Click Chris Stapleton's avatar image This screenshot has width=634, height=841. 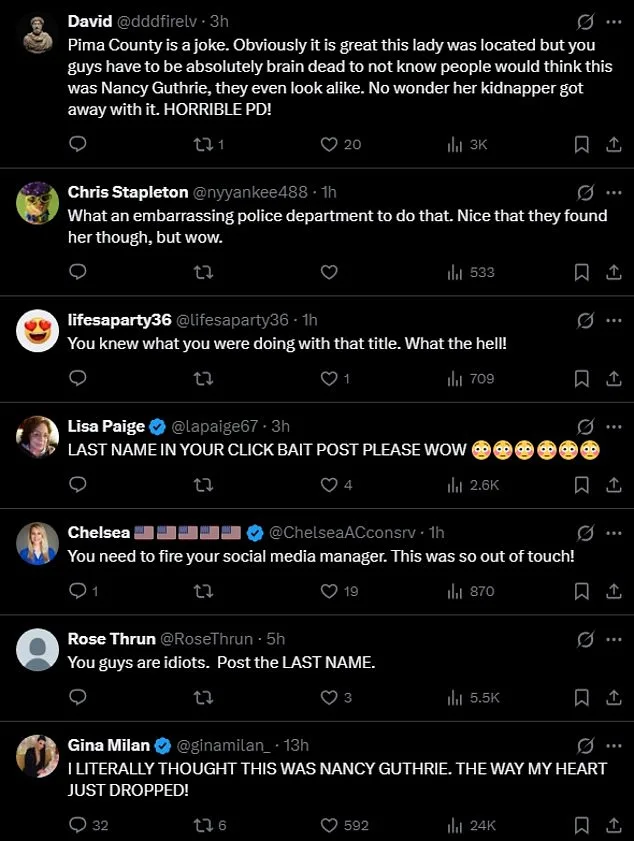[x=37, y=203]
